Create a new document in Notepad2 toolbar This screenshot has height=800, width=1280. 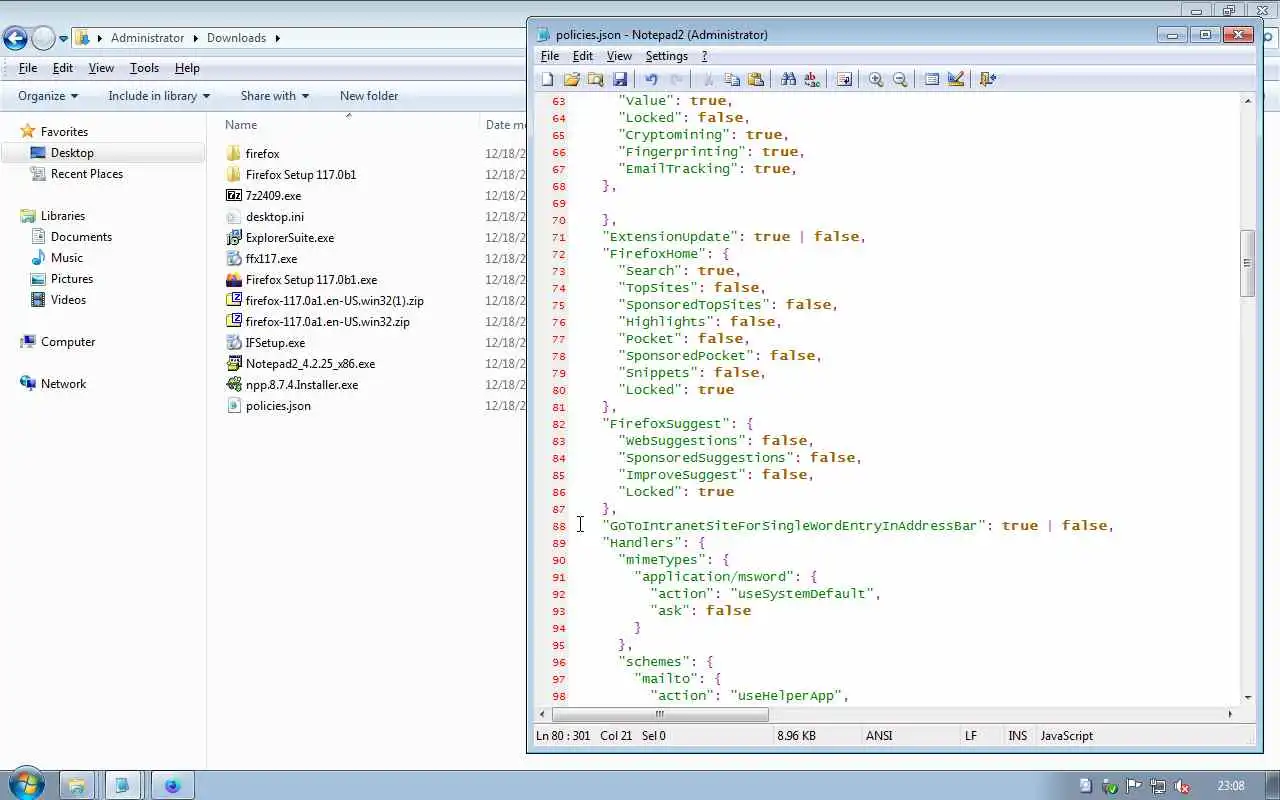coord(547,79)
